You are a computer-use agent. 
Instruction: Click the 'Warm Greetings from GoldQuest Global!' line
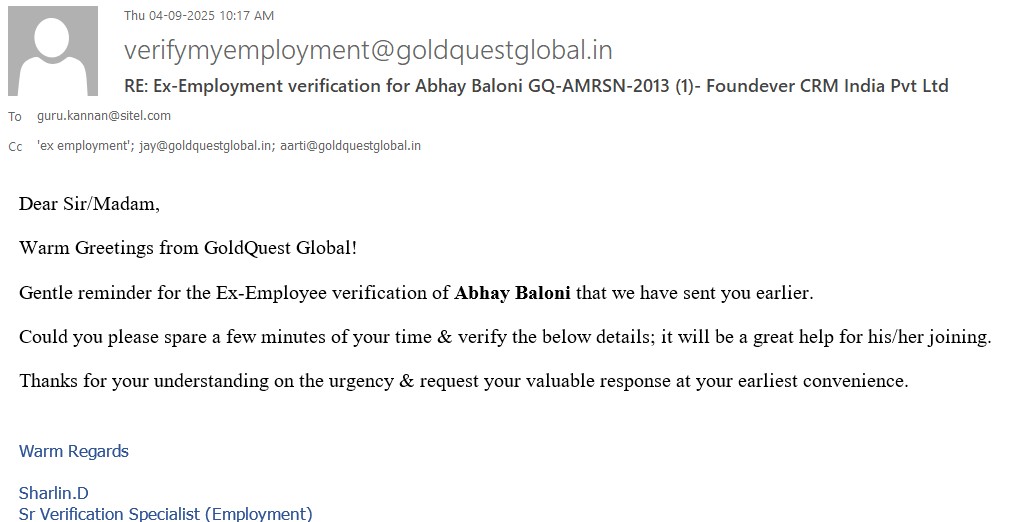pyautogui.click(x=188, y=248)
